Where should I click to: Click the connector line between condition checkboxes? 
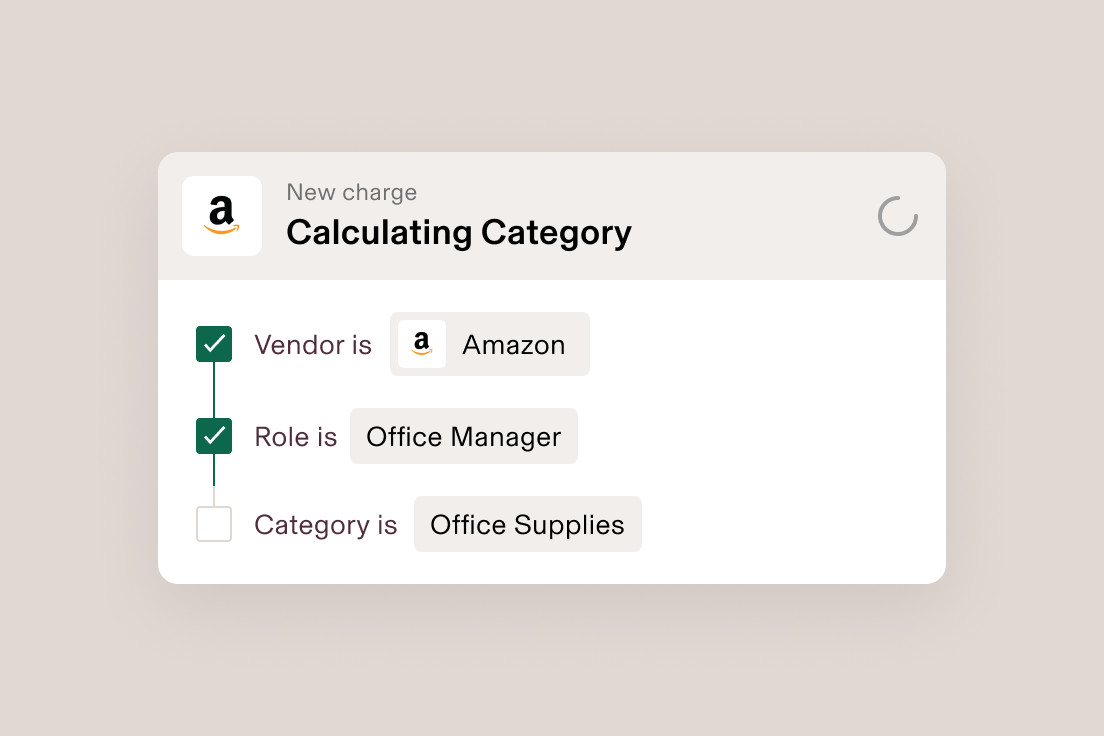(x=214, y=390)
